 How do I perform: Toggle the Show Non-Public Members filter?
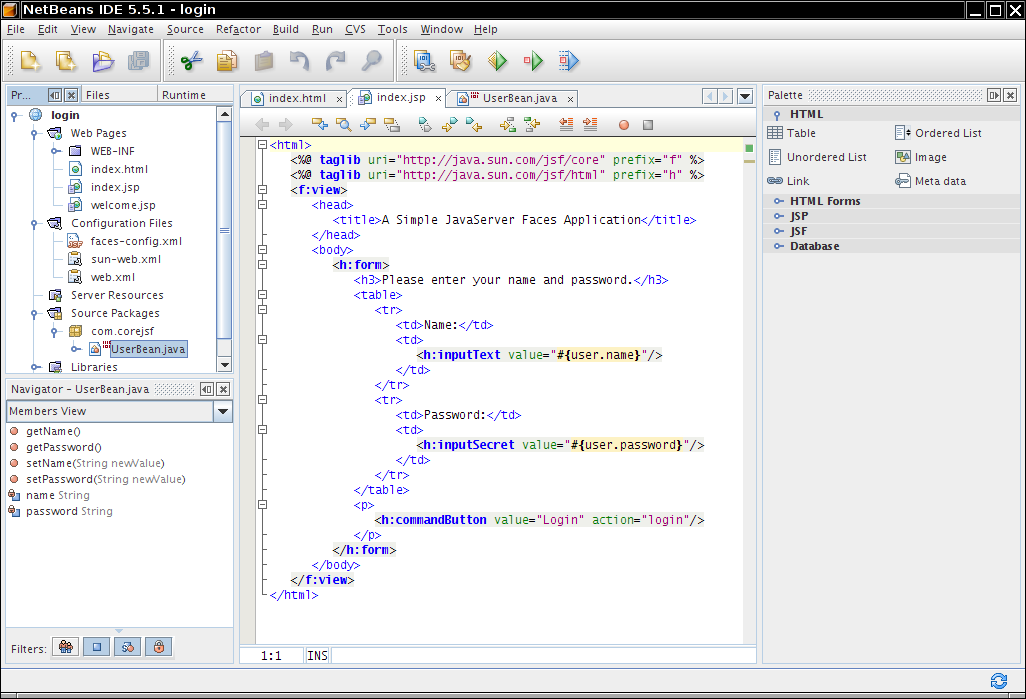tap(158, 647)
